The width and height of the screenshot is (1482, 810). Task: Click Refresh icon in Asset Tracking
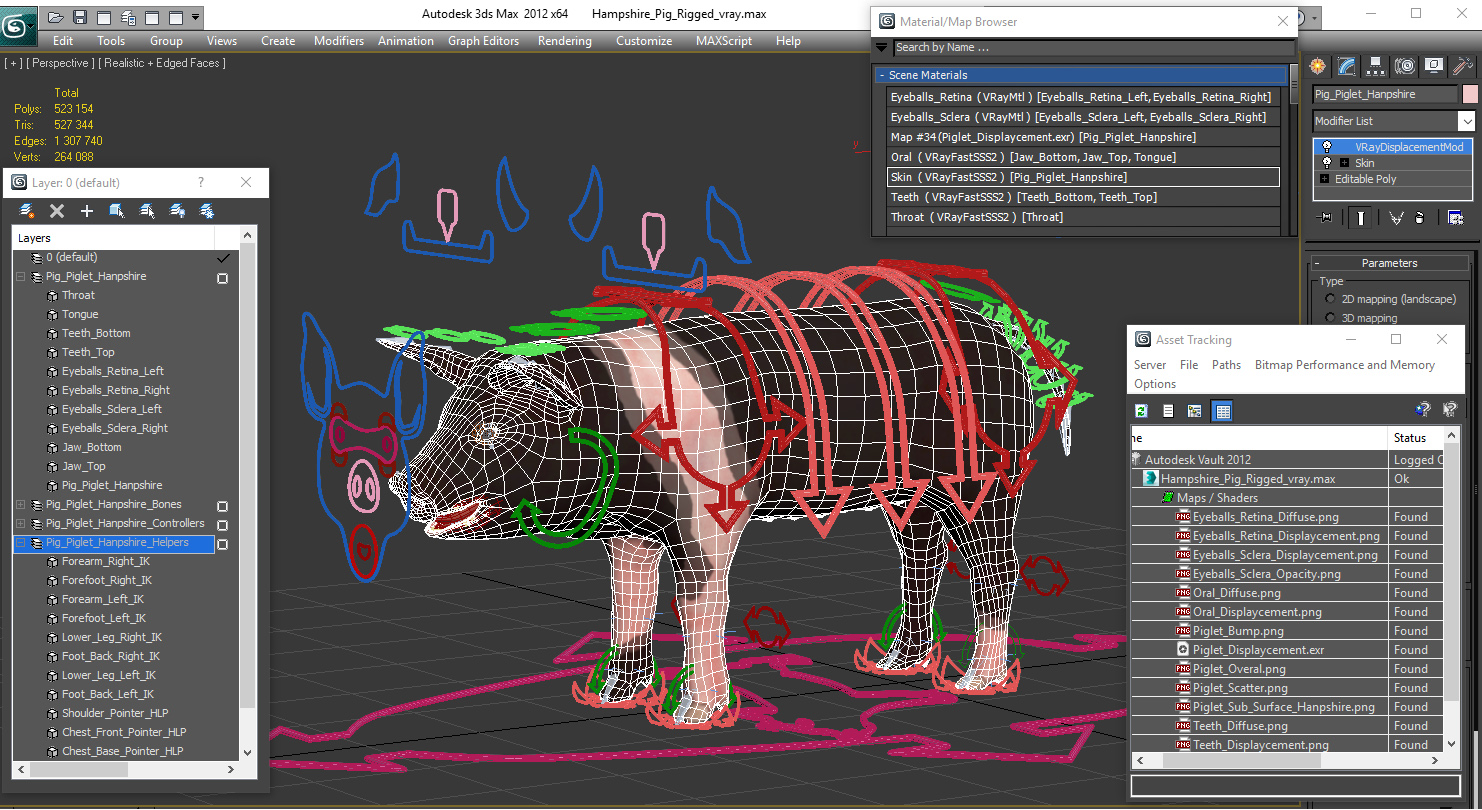[1141, 411]
